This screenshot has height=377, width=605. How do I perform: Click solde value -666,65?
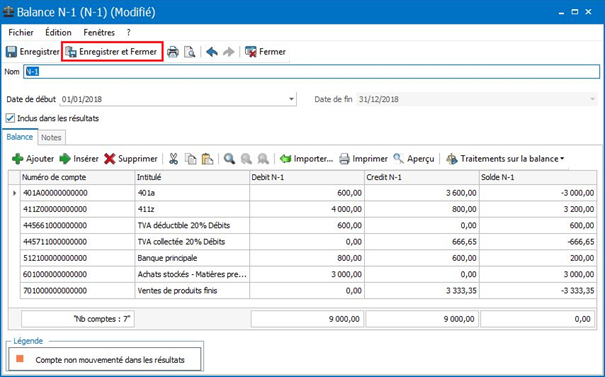[538, 242]
